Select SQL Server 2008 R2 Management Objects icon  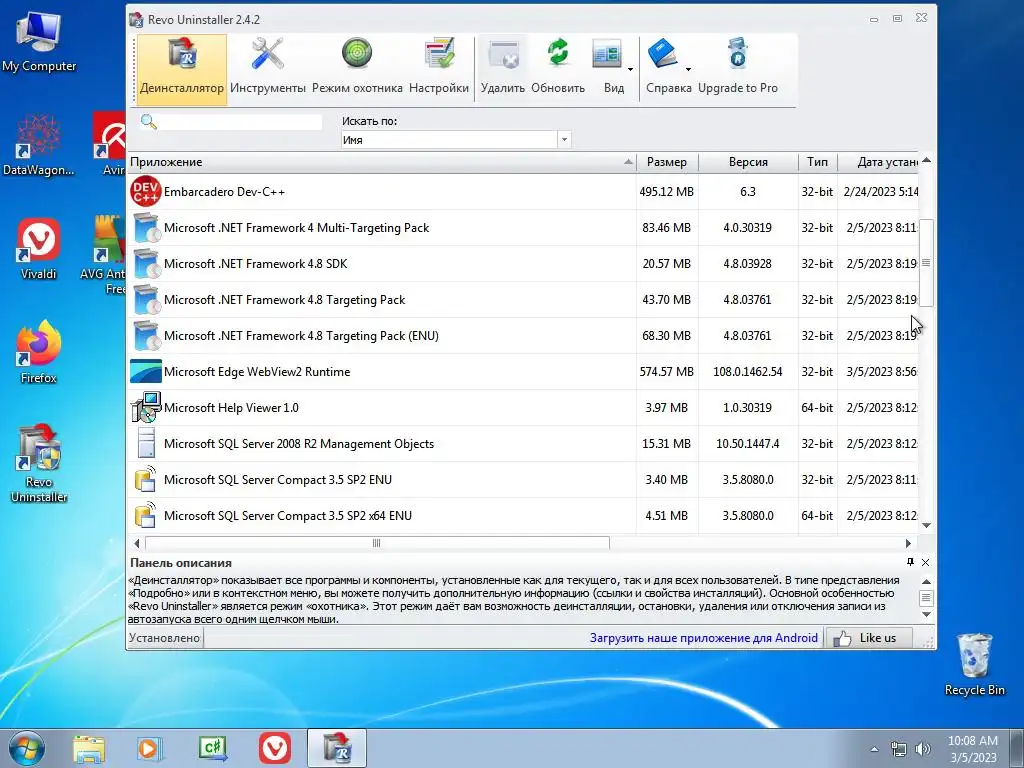point(146,443)
